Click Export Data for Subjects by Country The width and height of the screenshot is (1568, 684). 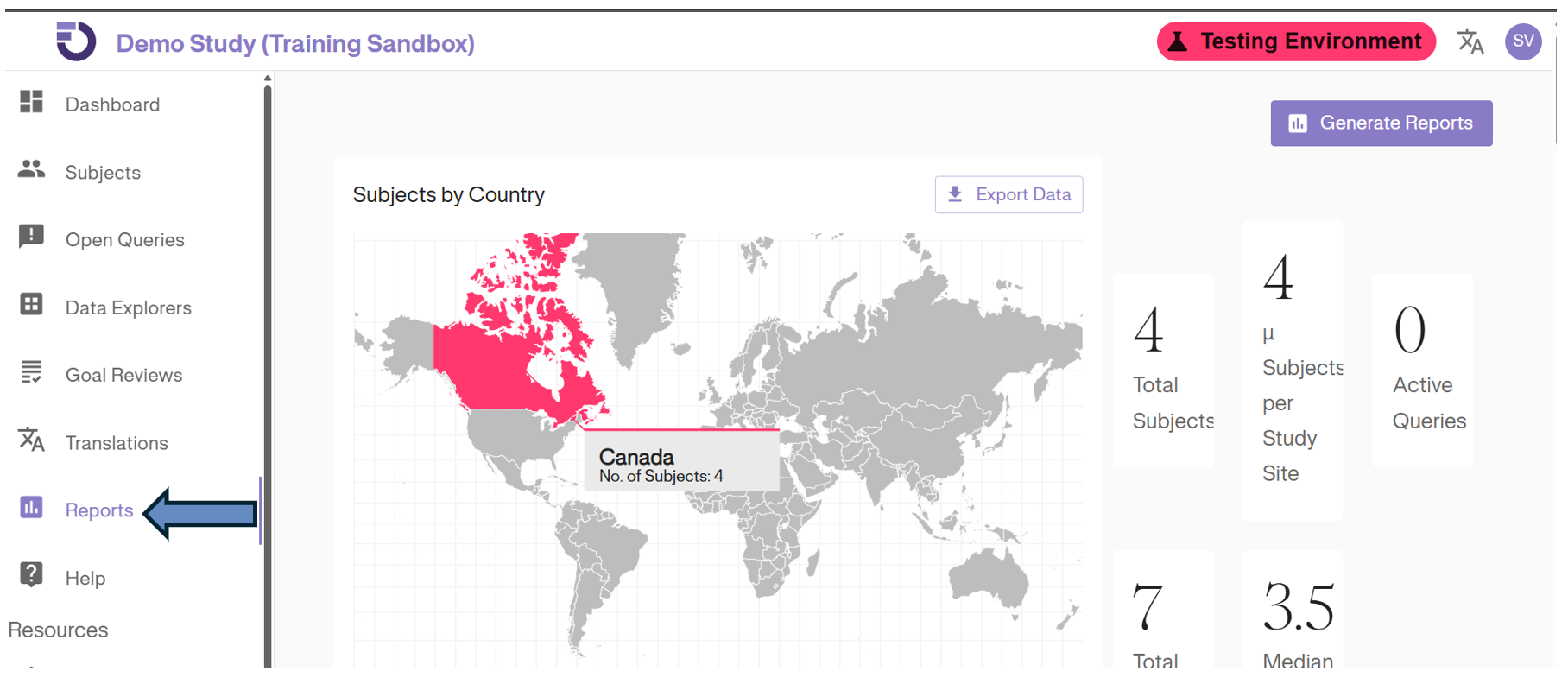point(1008,195)
